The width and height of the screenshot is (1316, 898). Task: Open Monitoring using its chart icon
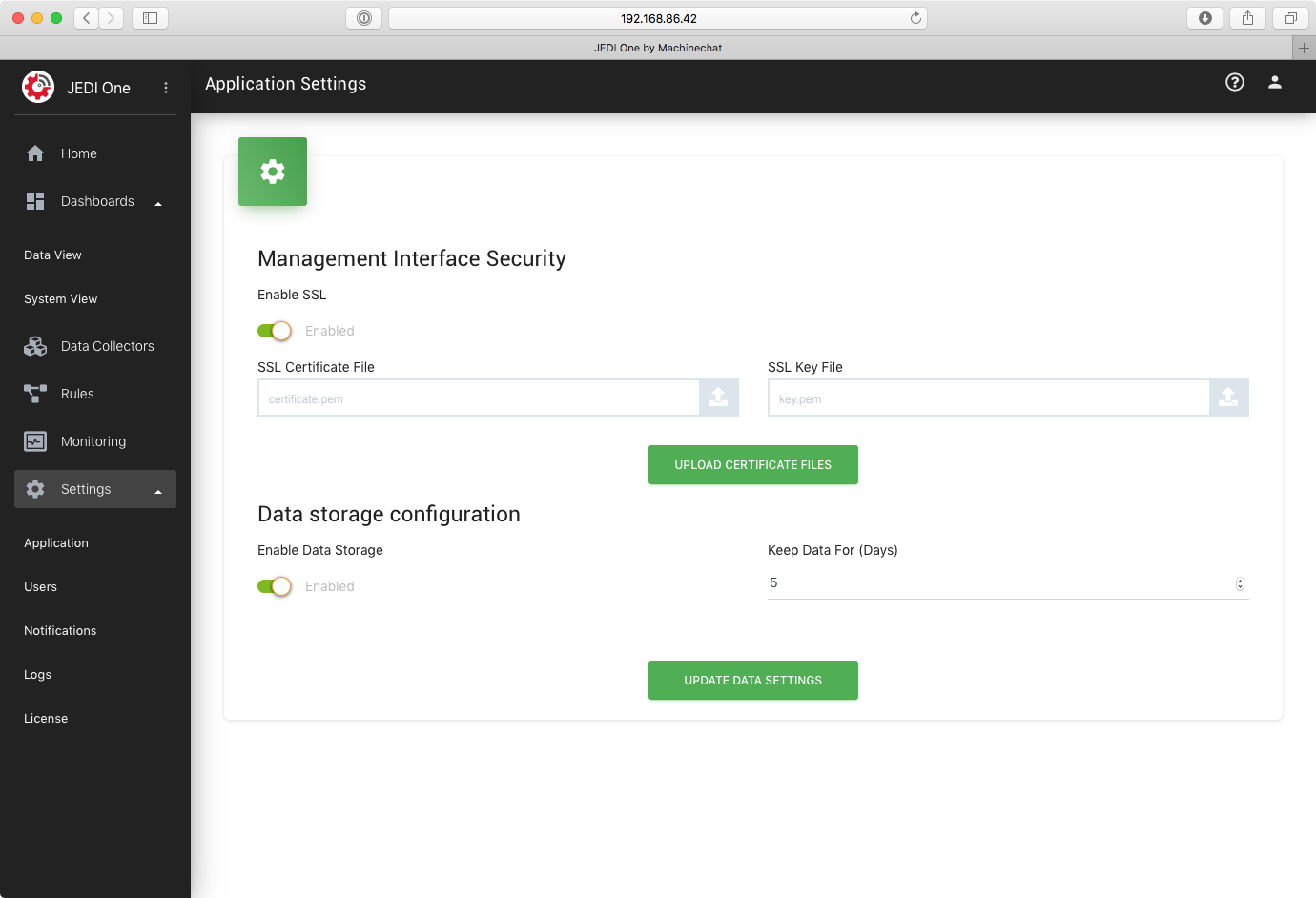[x=35, y=440]
